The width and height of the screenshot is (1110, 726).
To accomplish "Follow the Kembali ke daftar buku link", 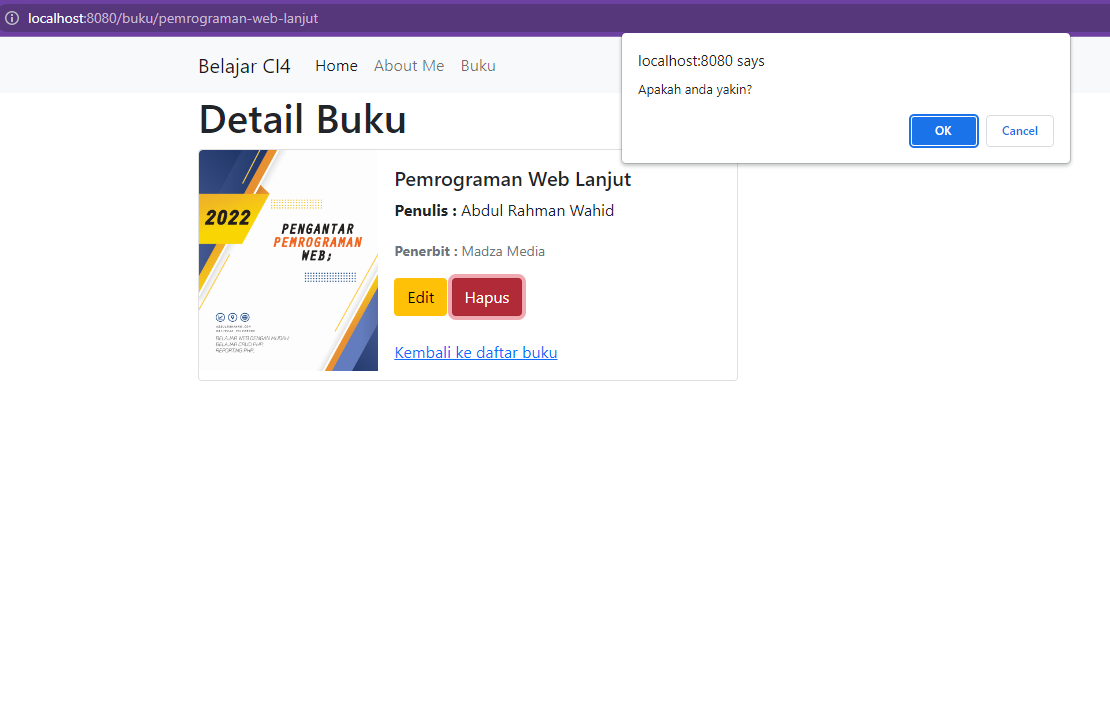I will click(x=476, y=352).
